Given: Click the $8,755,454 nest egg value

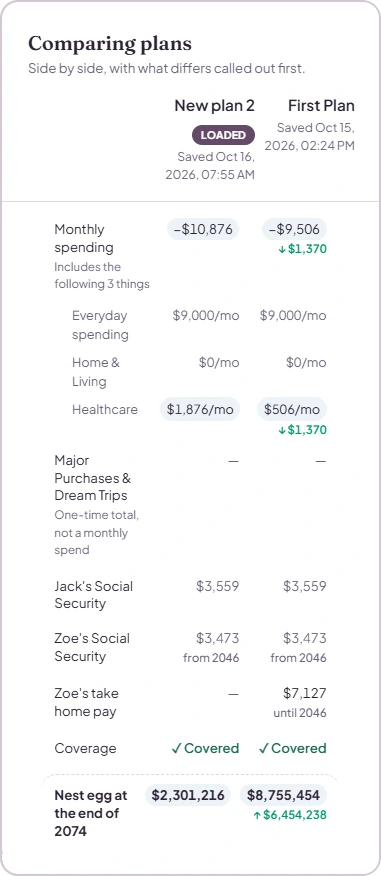Looking at the screenshot, I should 284,795.
